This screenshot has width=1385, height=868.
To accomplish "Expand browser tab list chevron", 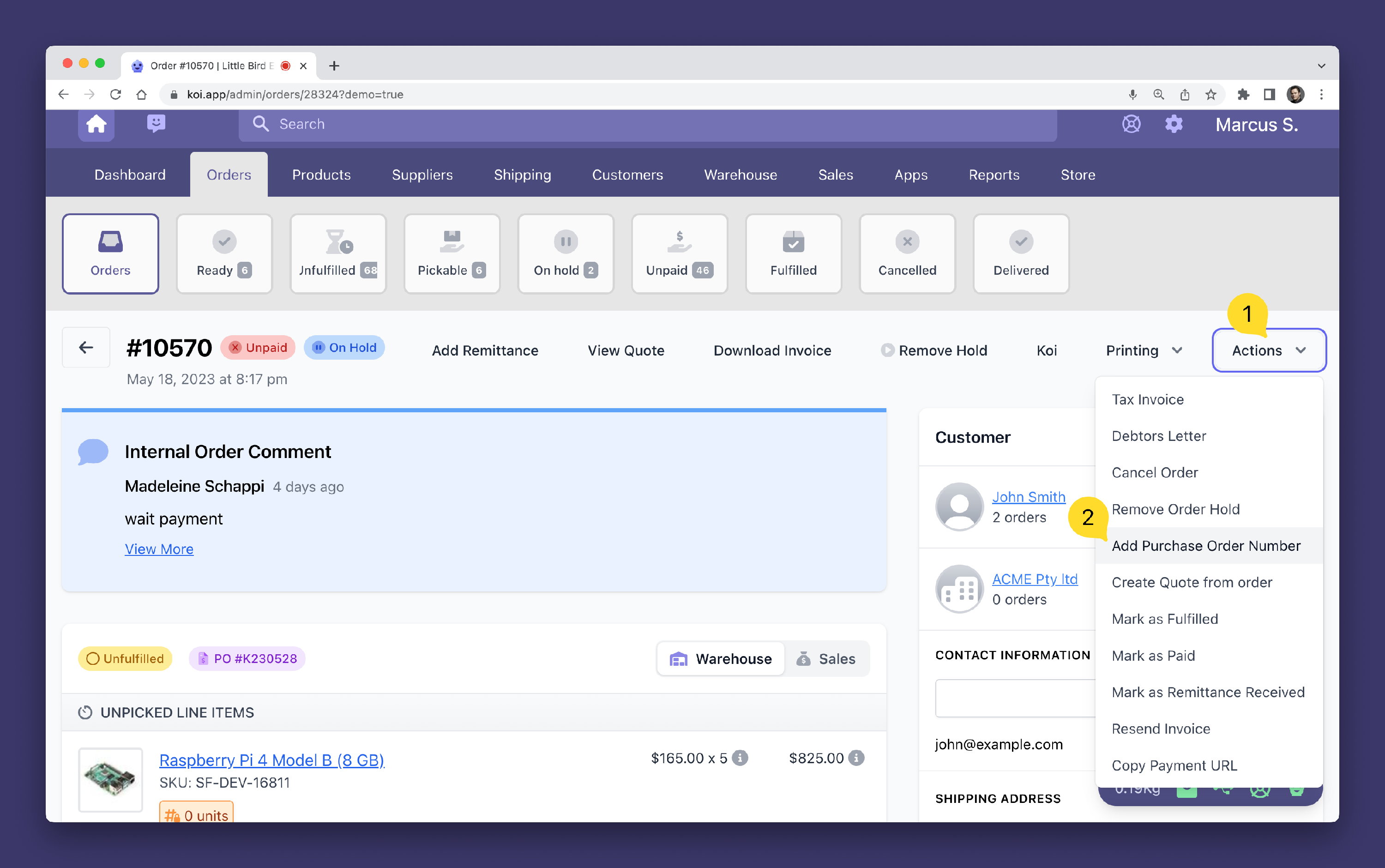I will (x=1321, y=66).
